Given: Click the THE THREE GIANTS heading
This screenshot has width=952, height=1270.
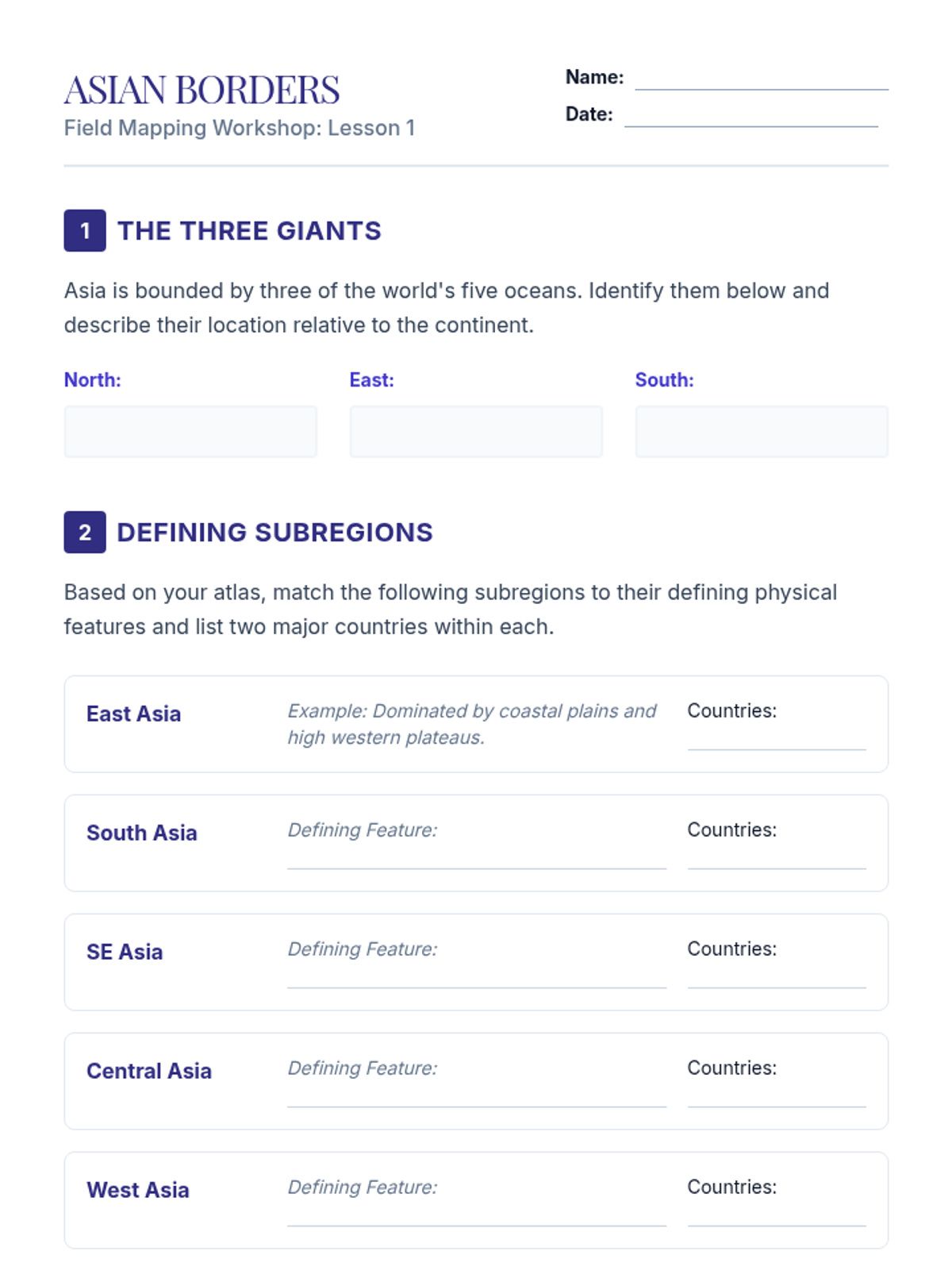Looking at the screenshot, I should click(x=249, y=231).
